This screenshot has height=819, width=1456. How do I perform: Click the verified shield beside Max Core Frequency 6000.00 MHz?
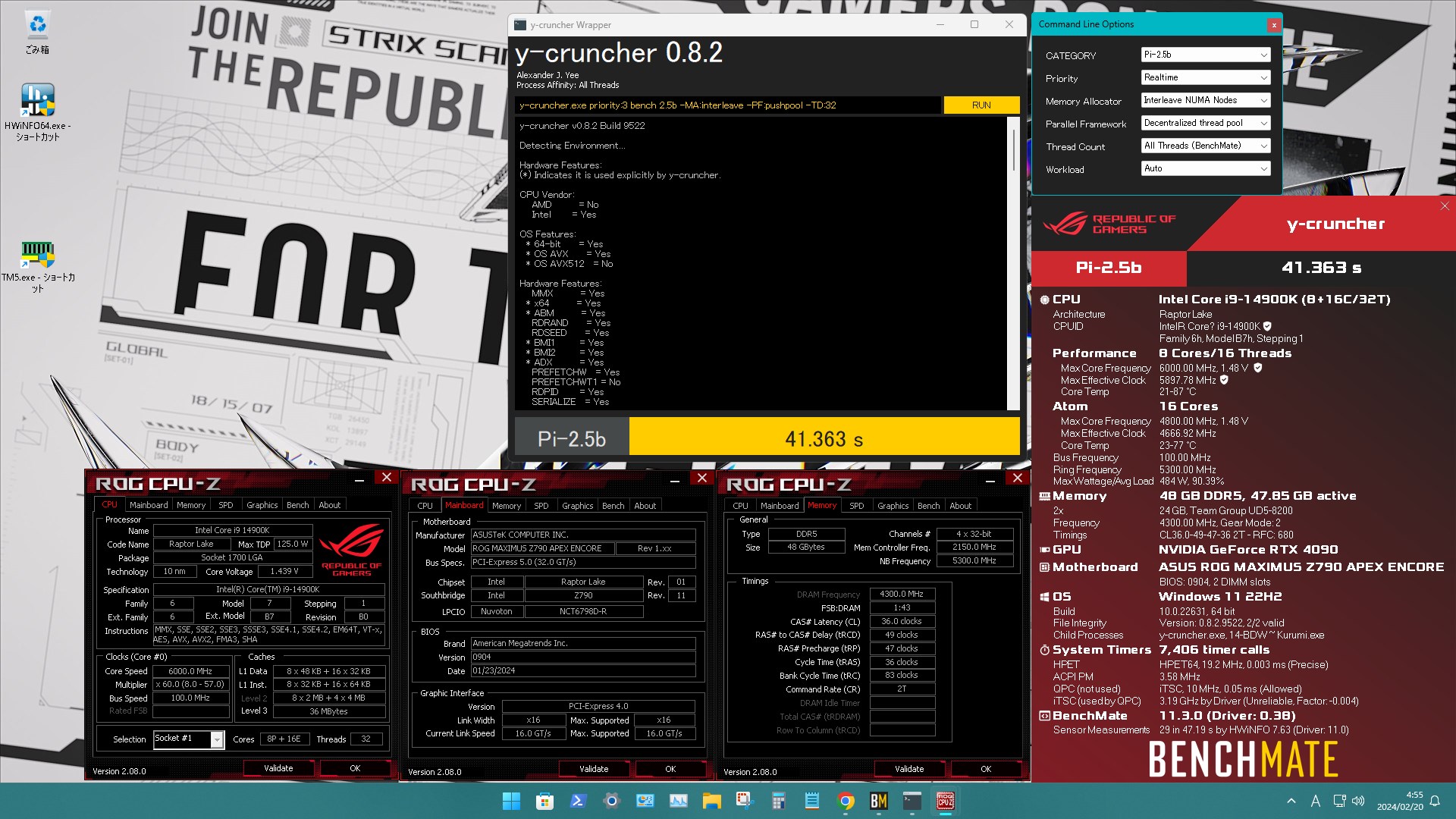click(x=1258, y=368)
